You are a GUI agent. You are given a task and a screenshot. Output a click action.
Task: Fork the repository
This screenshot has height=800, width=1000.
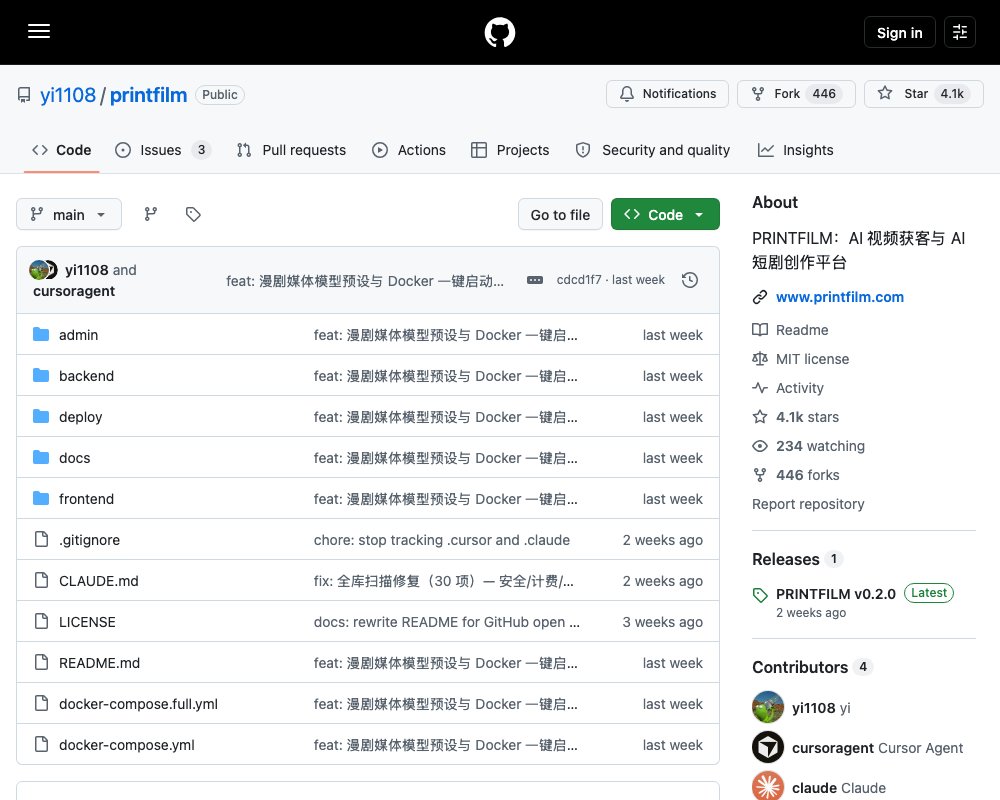(x=796, y=94)
